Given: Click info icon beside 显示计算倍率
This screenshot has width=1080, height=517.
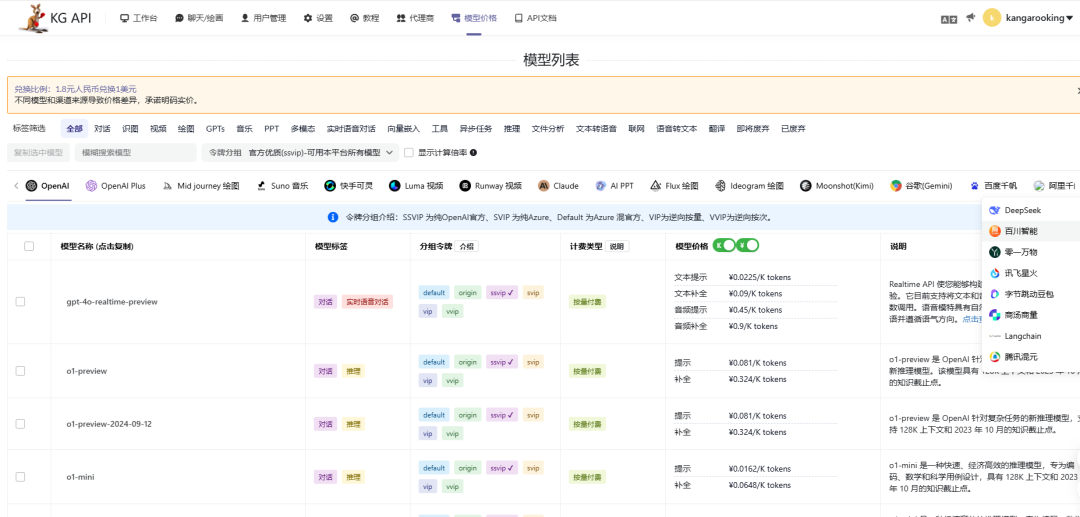Looking at the screenshot, I should tap(473, 153).
